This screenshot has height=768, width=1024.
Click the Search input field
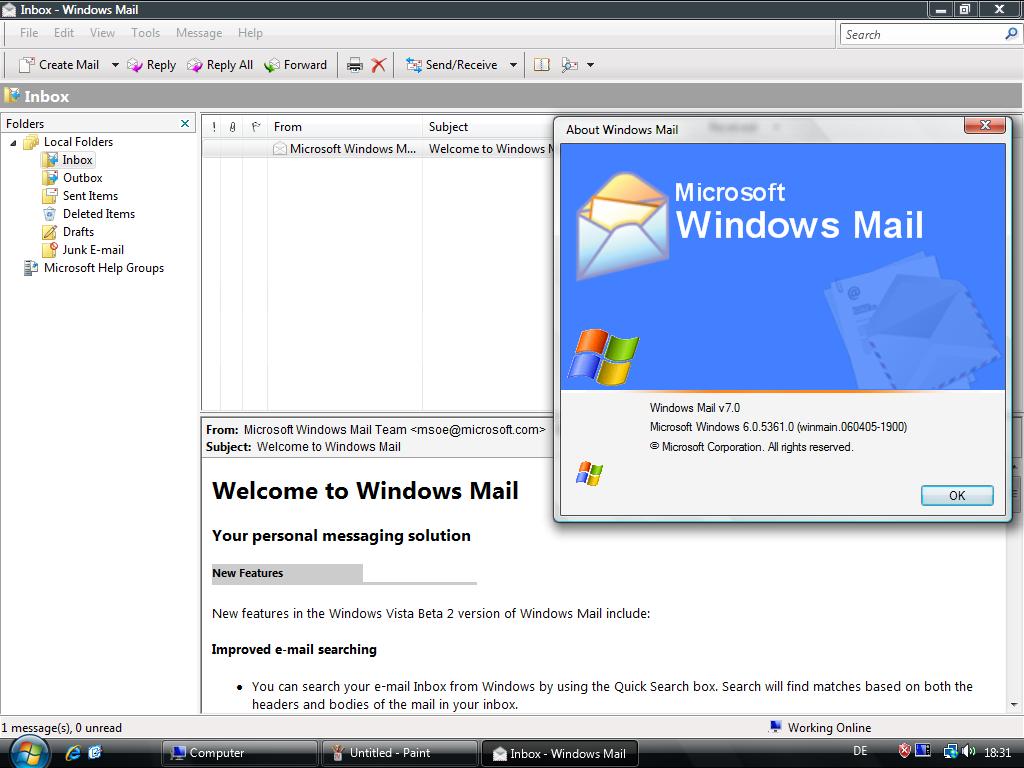pyautogui.click(x=921, y=34)
